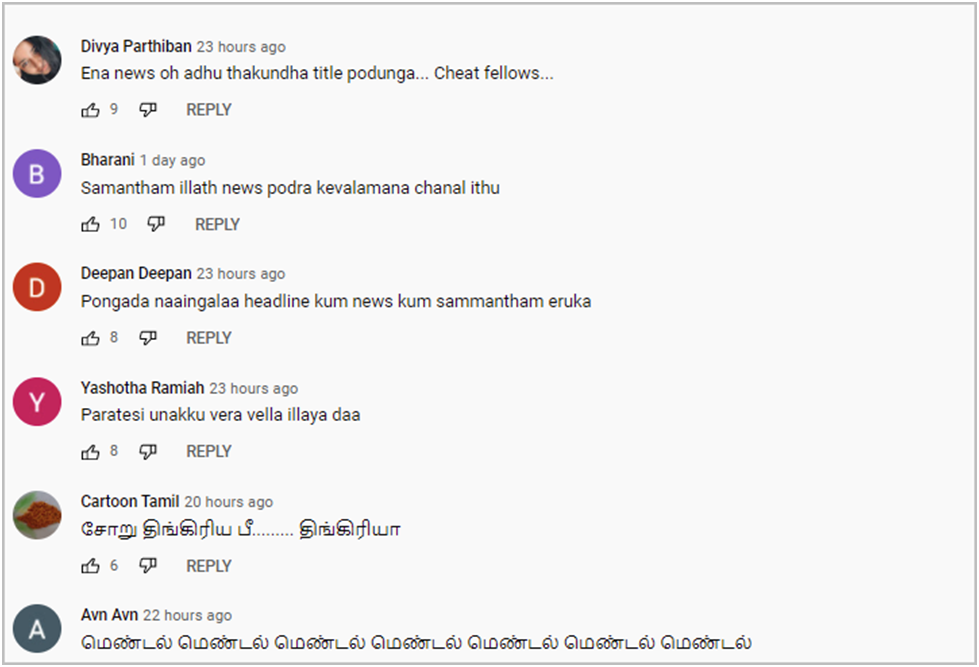Open Bharani's channel name link

tap(107, 160)
